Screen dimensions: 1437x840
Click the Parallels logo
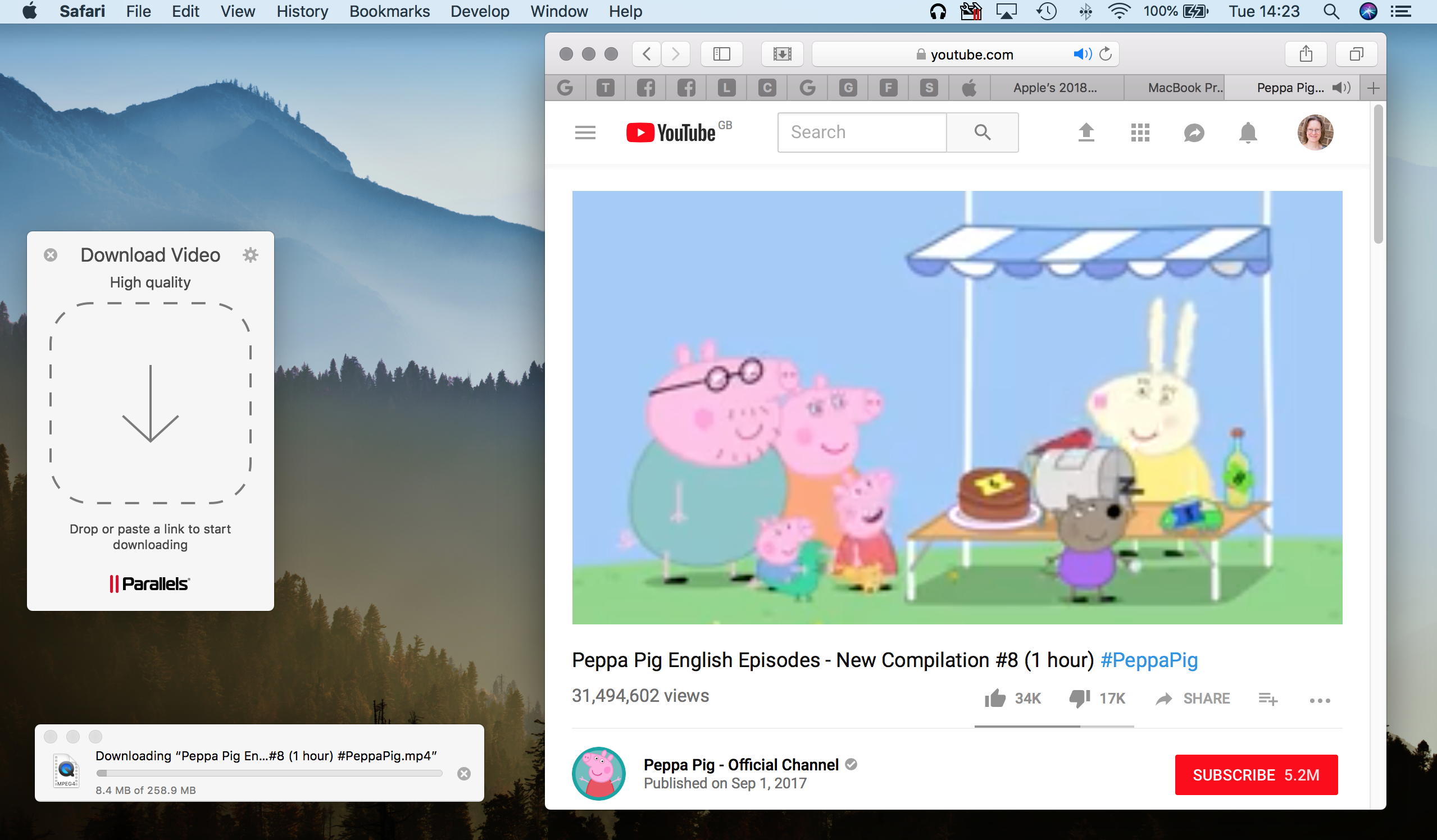click(x=150, y=583)
